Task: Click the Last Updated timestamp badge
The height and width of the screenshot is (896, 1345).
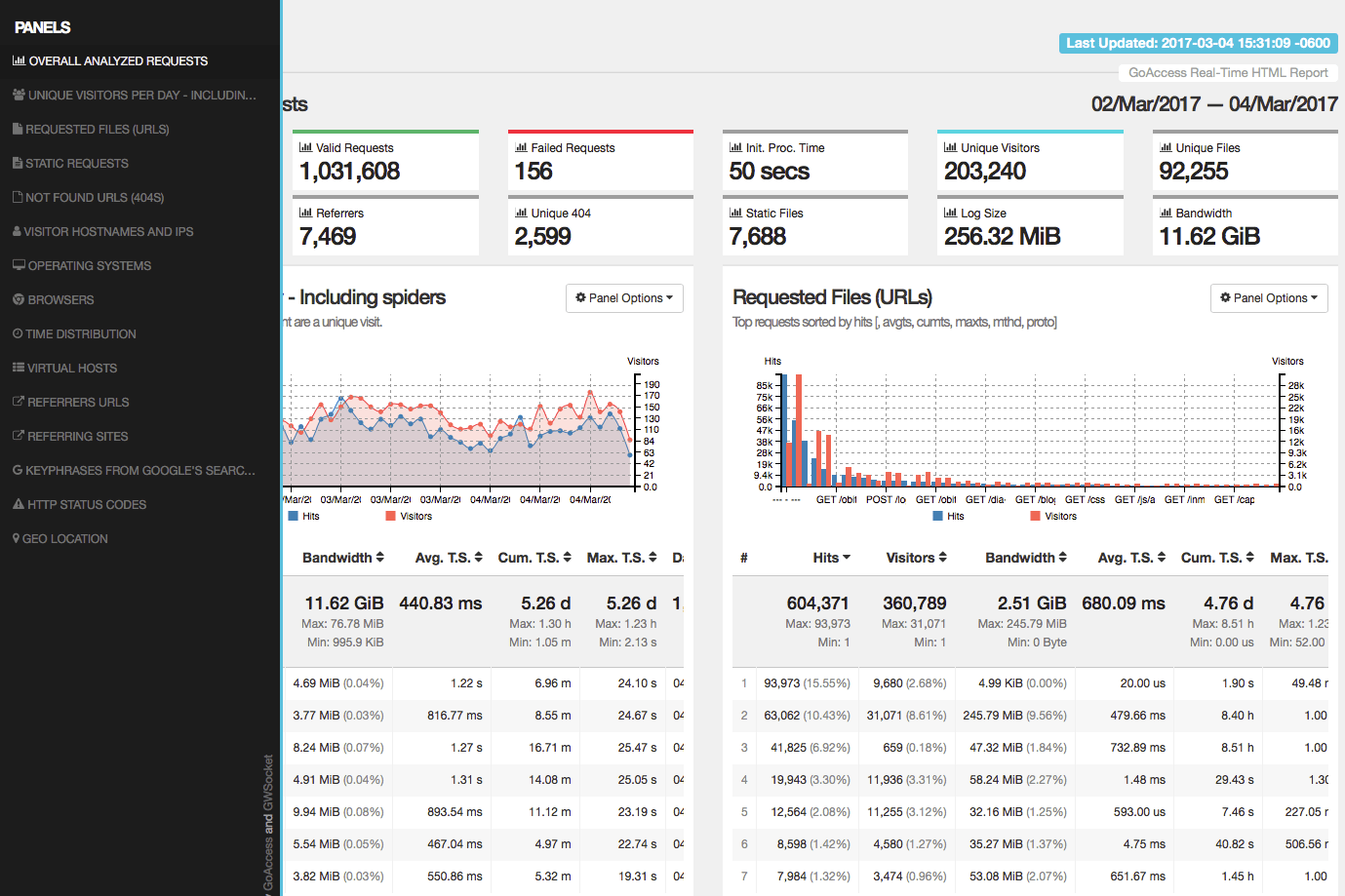Action: [1198, 43]
